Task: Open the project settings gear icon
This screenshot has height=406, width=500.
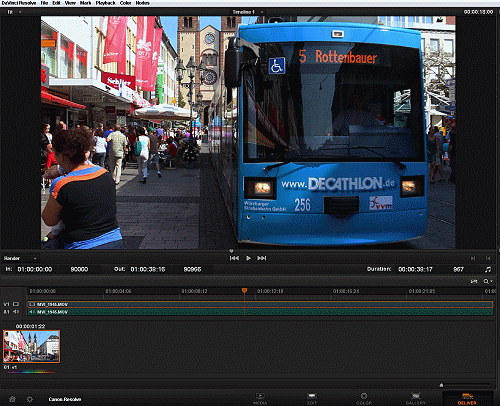Action: pos(29,399)
